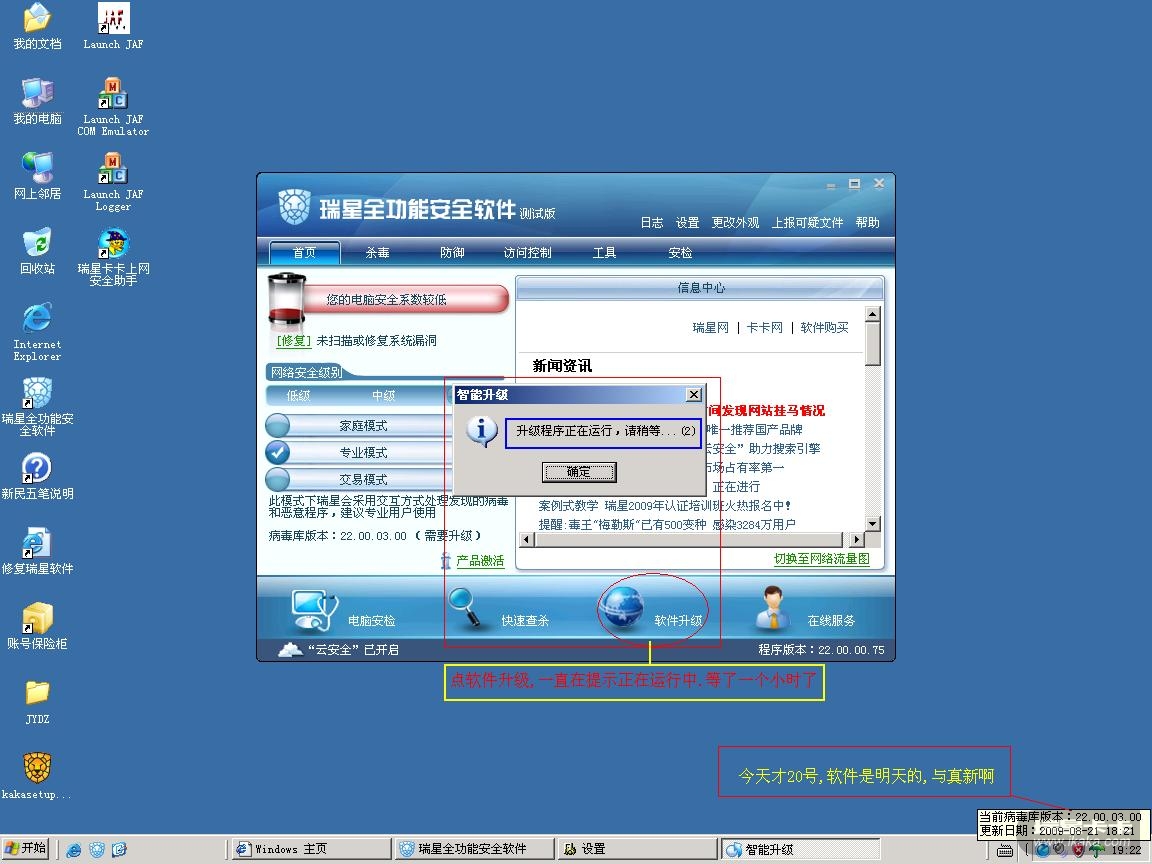Open the 我的文档 desktop icon
The width and height of the screenshot is (1152, 864).
click(x=37, y=26)
